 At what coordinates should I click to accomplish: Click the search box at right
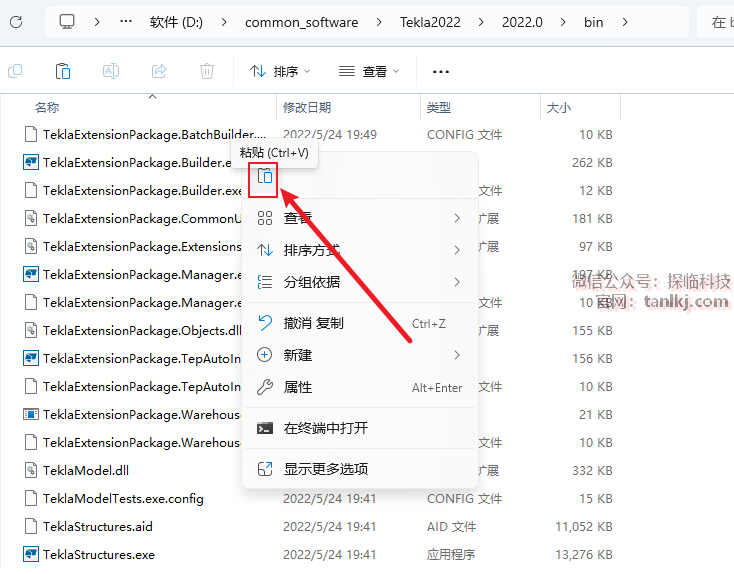point(716,22)
